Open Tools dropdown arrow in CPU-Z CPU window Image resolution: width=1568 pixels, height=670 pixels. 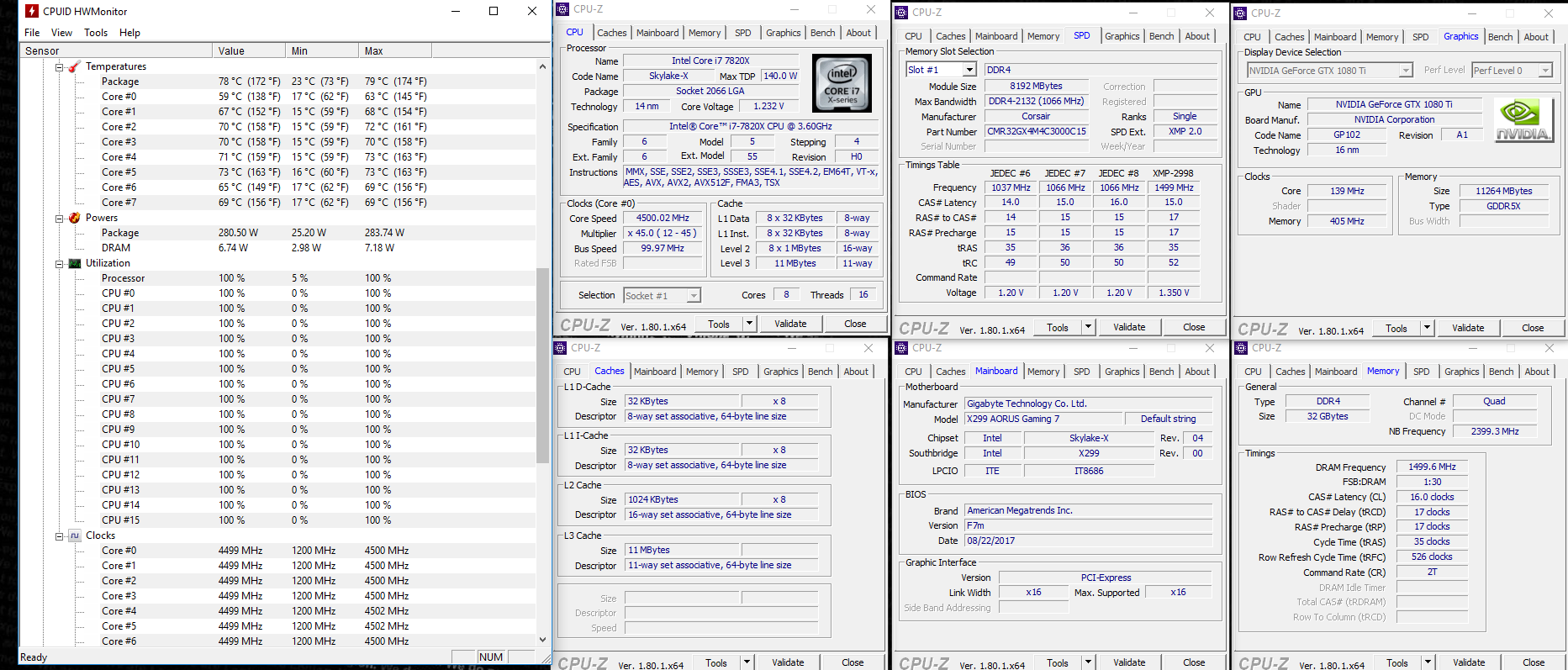pos(749,324)
